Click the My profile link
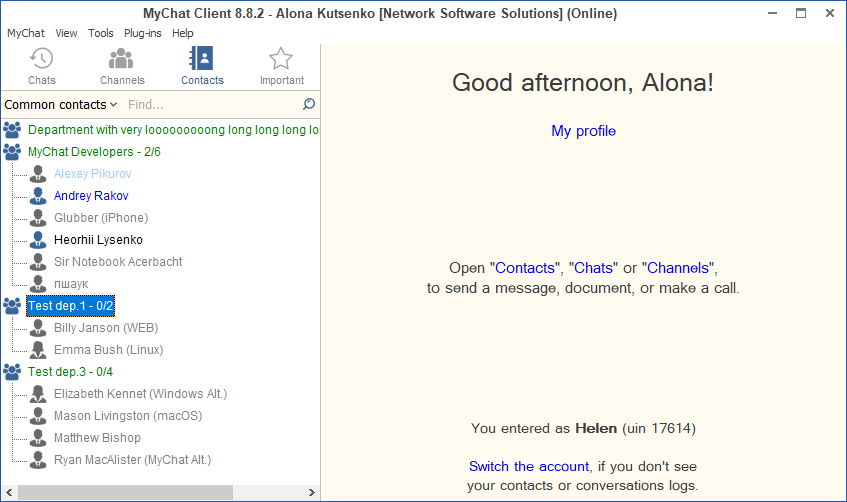Viewport: 847px width, 502px height. pyautogui.click(x=583, y=131)
